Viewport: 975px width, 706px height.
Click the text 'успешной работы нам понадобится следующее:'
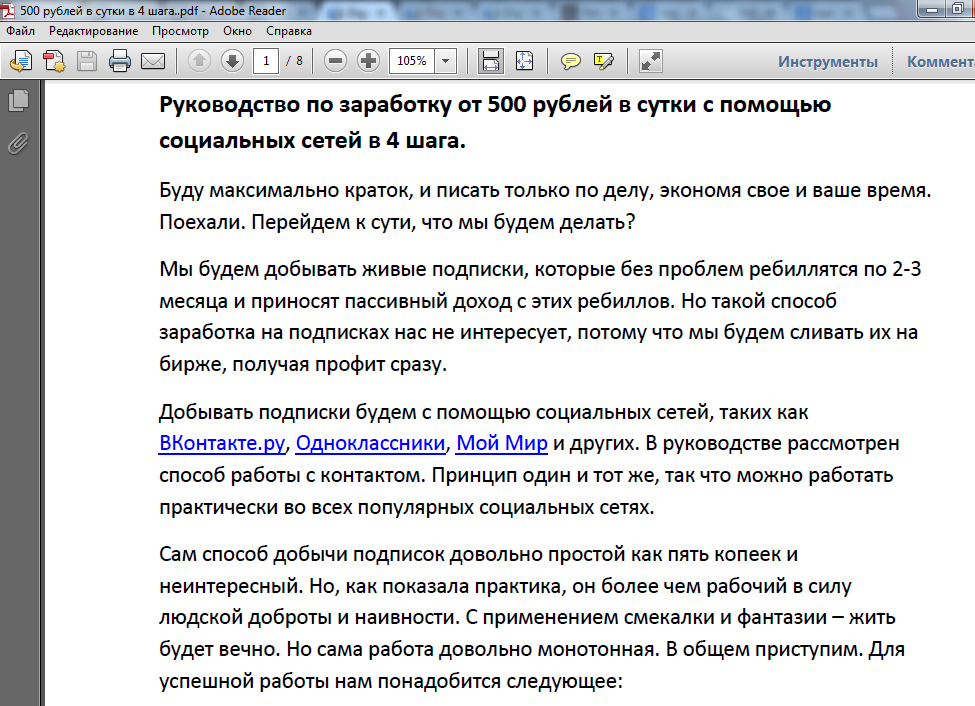pos(390,681)
